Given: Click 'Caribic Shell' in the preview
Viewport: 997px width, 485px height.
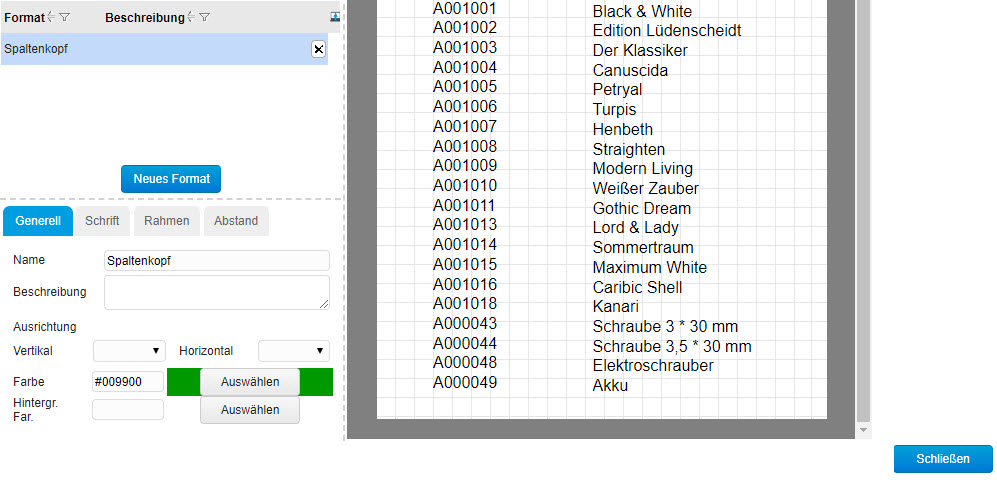Looking at the screenshot, I should (x=637, y=287).
